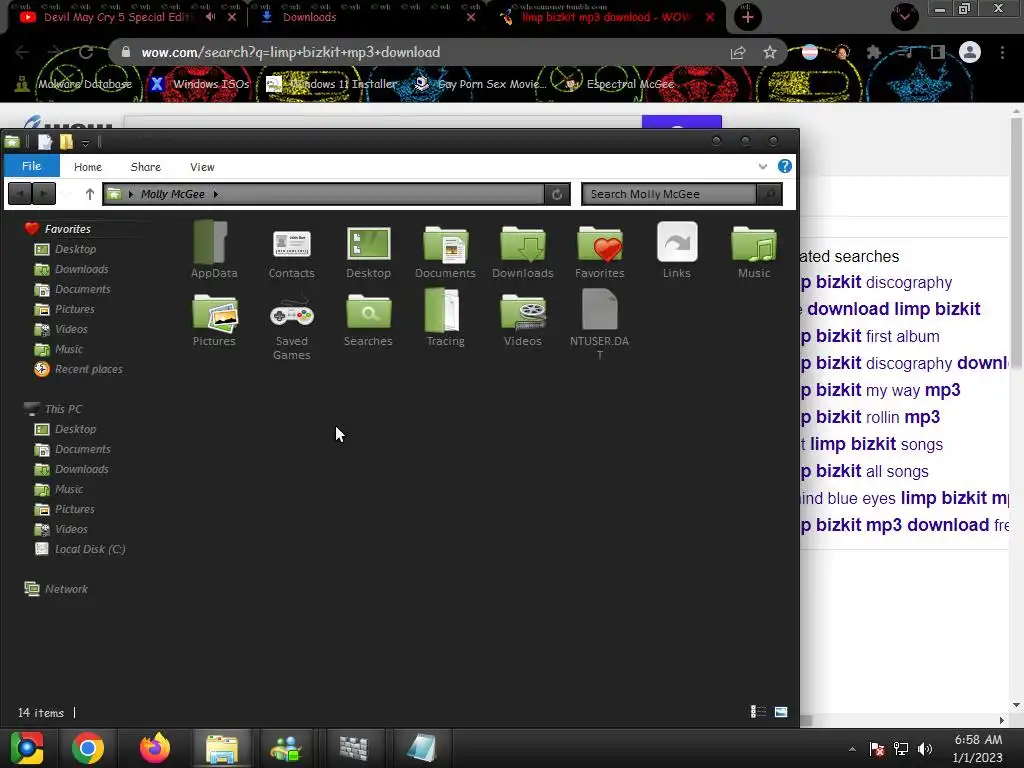Image resolution: width=1024 pixels, height=768 pixels.
Task: Switch to details view layout
Action: (x=758, y=711)
